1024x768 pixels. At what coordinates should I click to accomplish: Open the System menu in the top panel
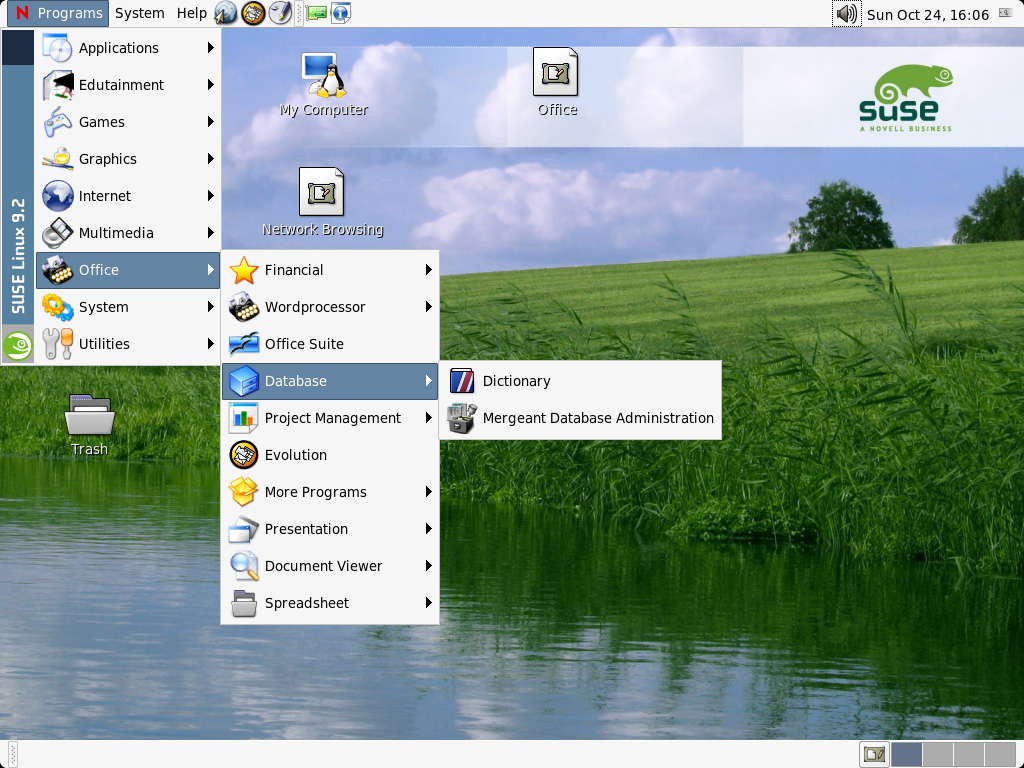139,13
